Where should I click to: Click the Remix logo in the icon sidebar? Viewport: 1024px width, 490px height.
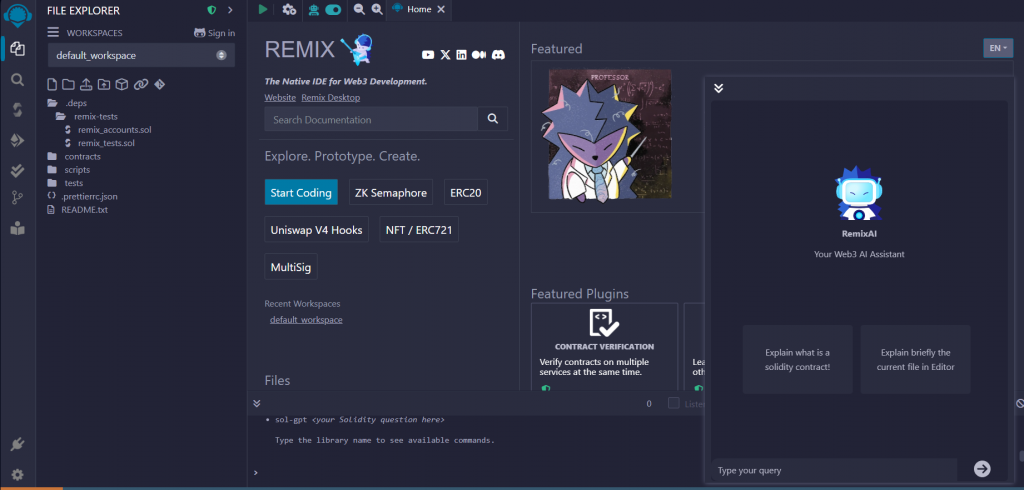[x=18, y=14]
